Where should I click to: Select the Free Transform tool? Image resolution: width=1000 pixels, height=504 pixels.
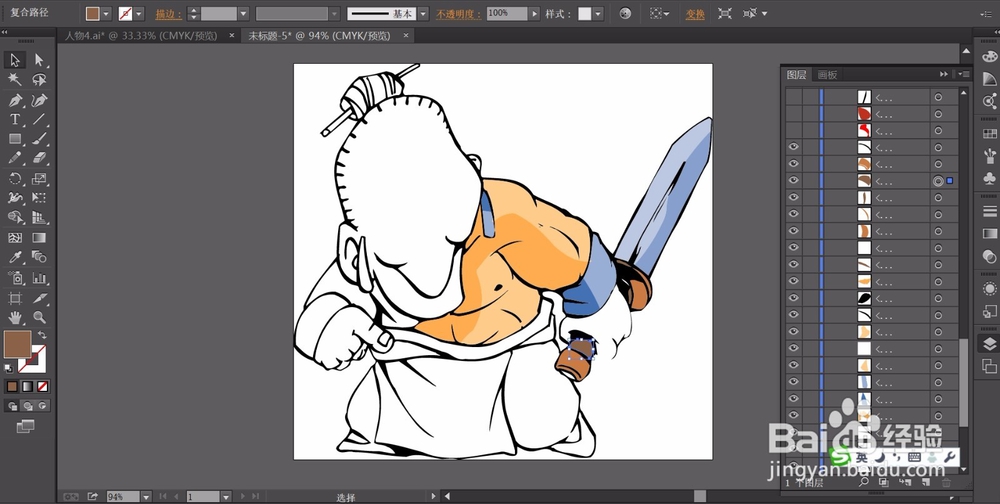pos(39,198)
